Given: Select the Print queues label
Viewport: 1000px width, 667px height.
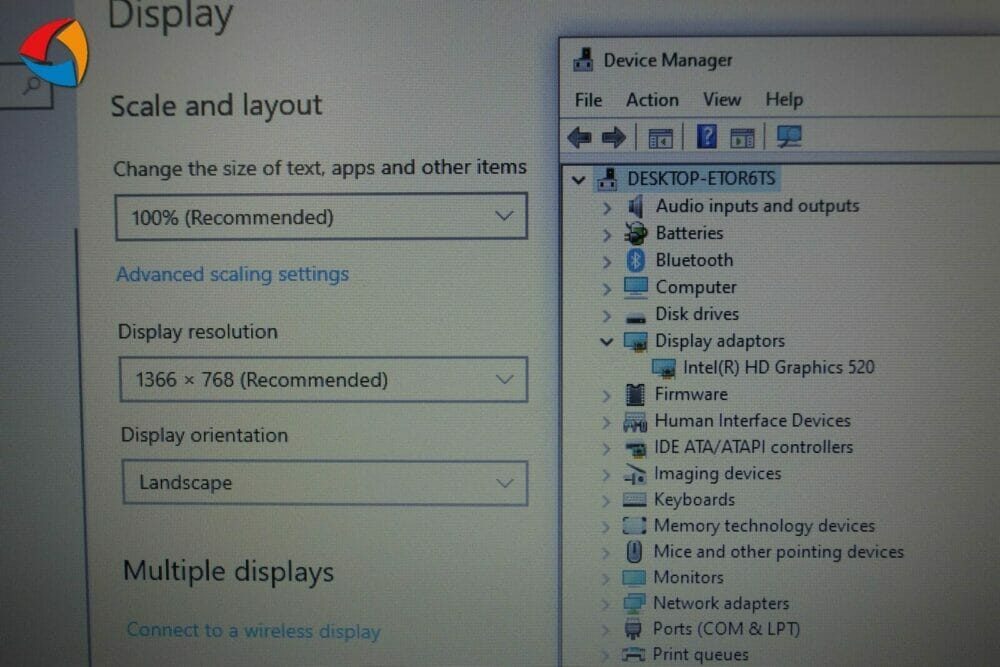Looking at the screenshot, I should (700, 654).
